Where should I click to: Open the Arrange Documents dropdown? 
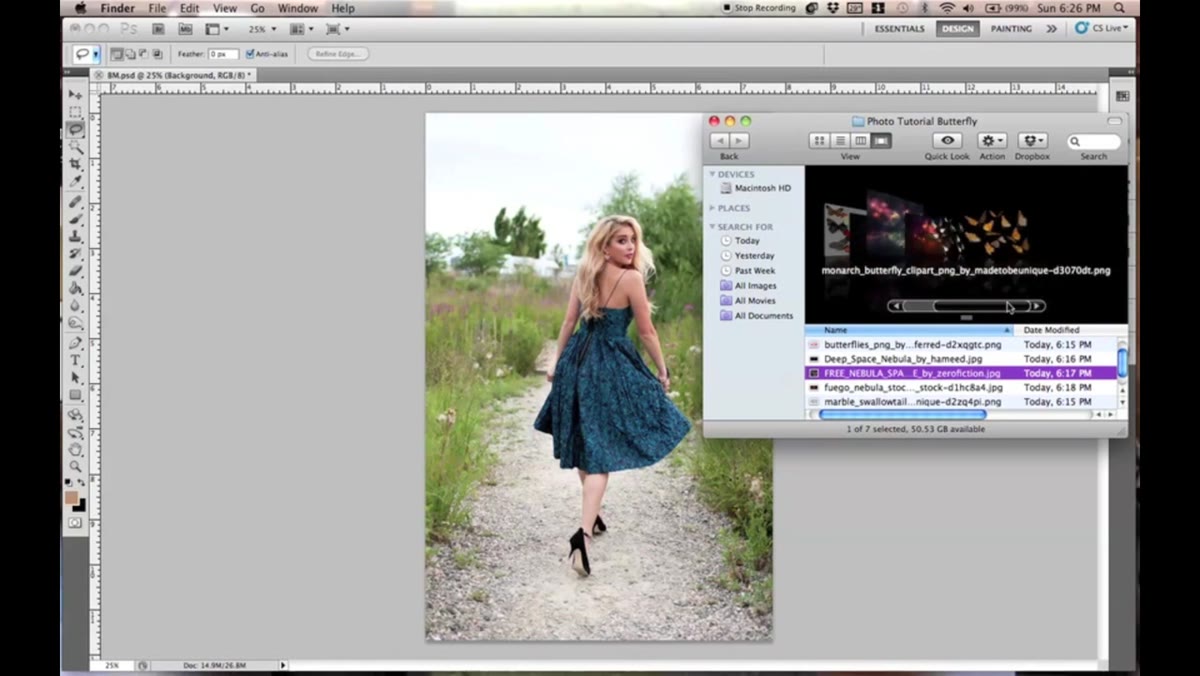[x=302, y=29]
